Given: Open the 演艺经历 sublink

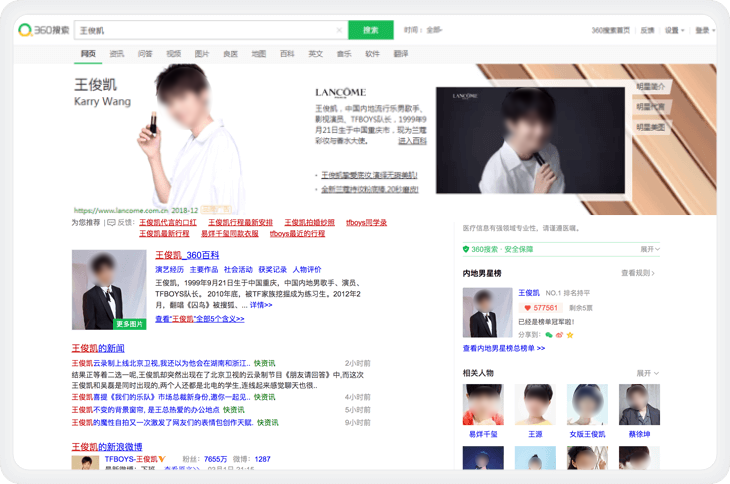Looking at the screenshot, I should (x=169, y=269).
